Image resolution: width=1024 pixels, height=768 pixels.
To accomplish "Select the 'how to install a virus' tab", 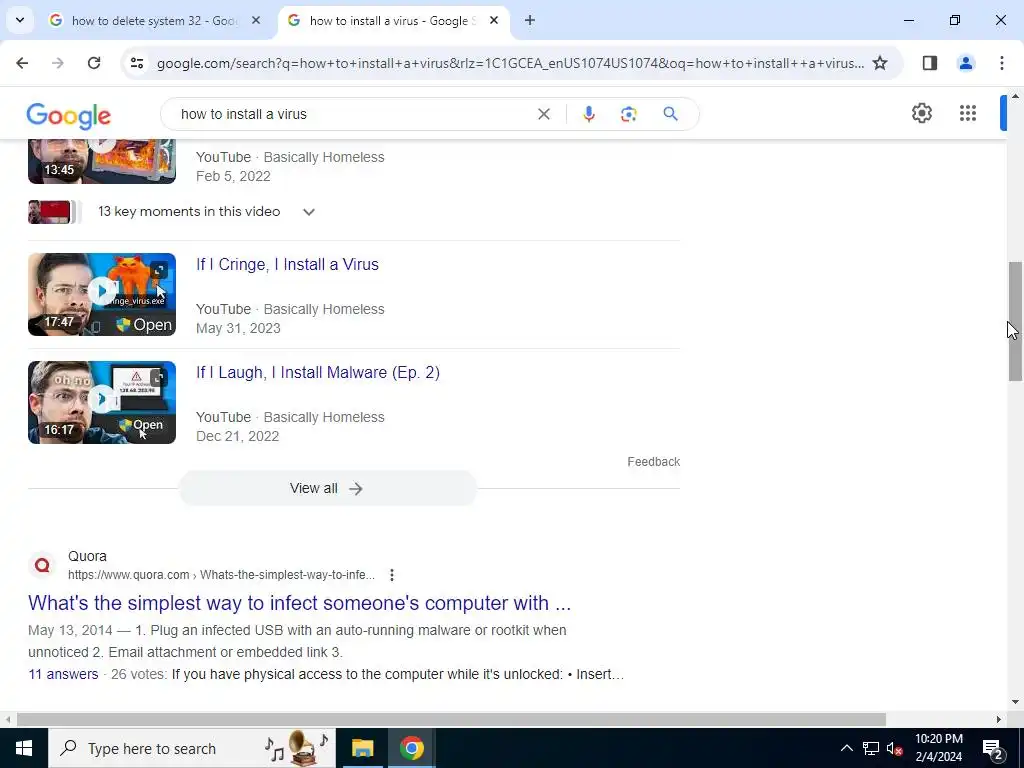I will (x=392, y=21).
